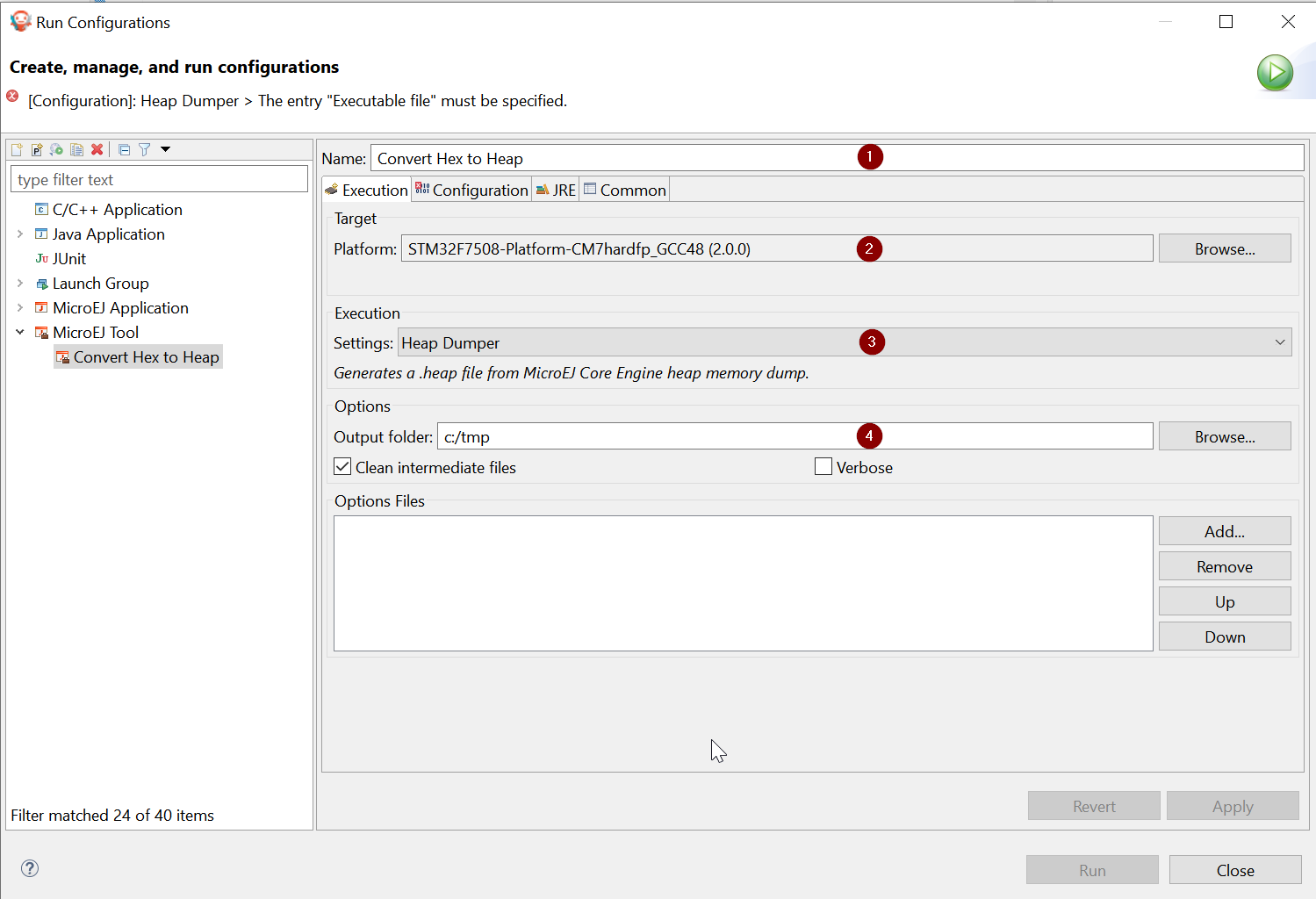Screen dimensions: 1316x899
Task: Open the Common tab
Action: tap(624, 191)
